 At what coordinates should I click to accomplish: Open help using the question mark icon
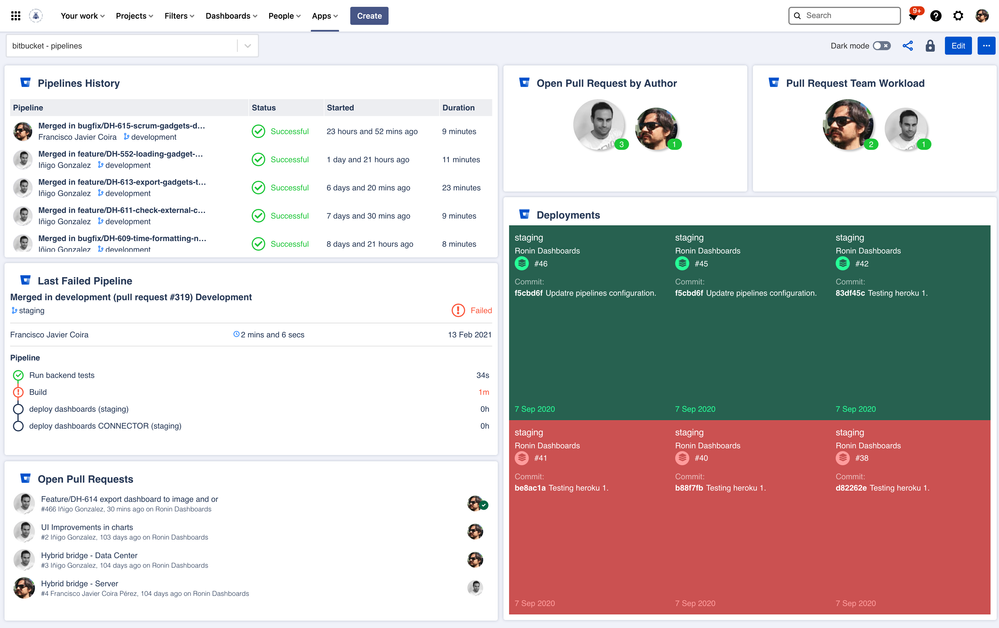click(937, 15)
